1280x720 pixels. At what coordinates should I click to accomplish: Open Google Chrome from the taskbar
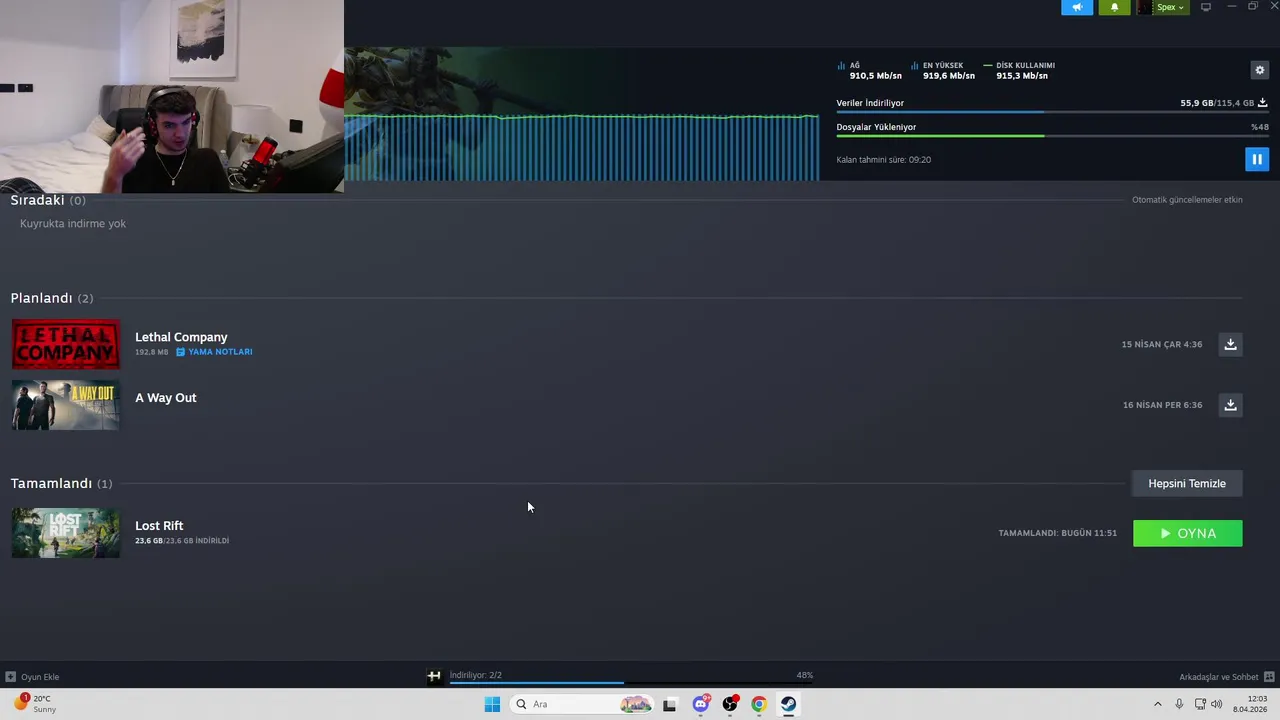click(759, 704)
